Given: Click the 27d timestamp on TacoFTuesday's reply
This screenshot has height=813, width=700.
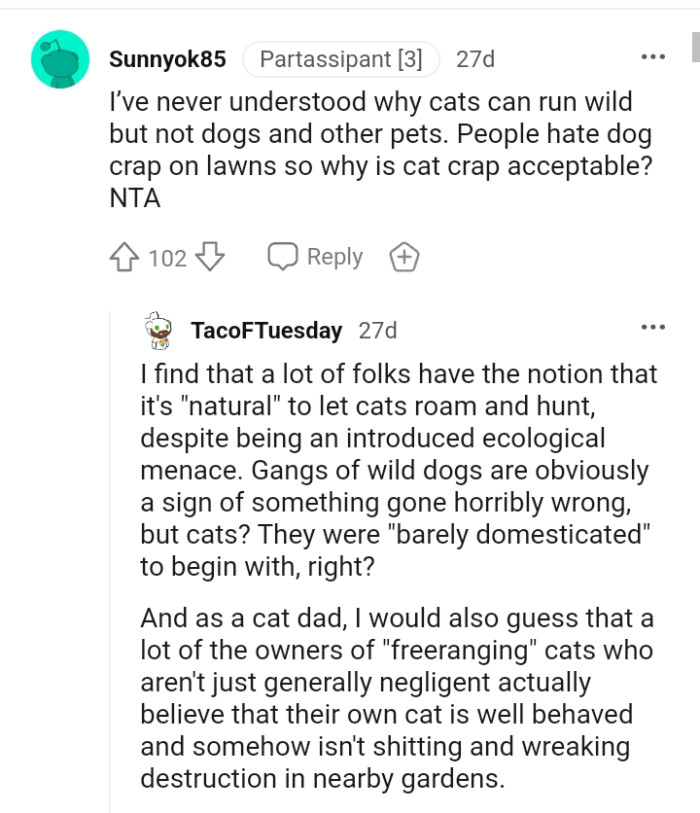Looking at the screenshot, I should click(x=378, y=330).
